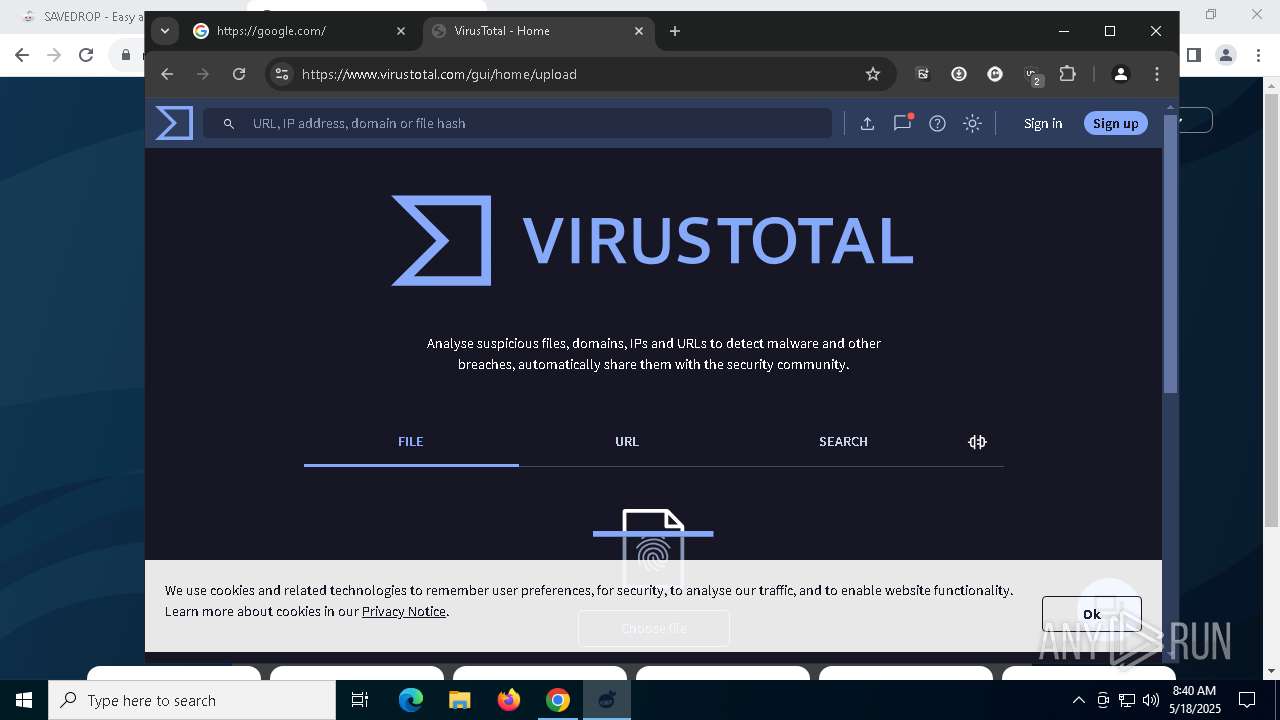Open the Chrome three-dot menu

1157,74
